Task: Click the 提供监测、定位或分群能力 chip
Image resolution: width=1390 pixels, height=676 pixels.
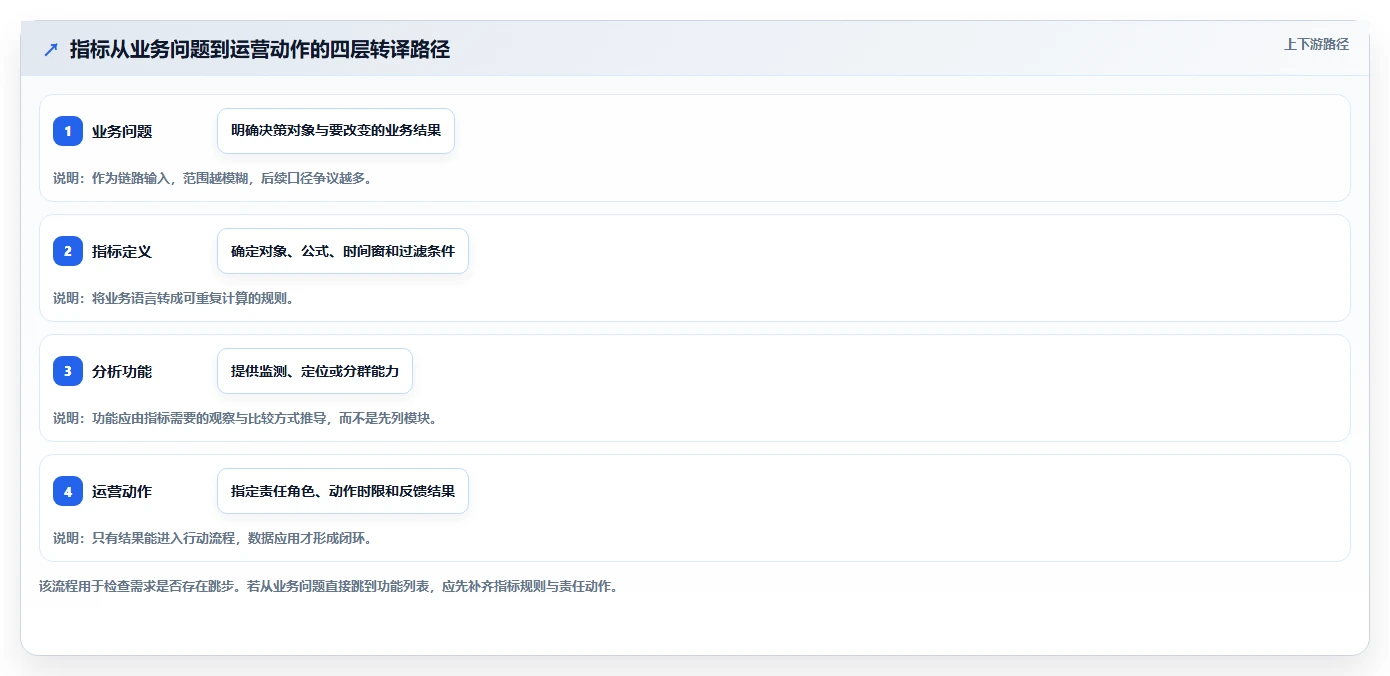Action: point(315,371)
